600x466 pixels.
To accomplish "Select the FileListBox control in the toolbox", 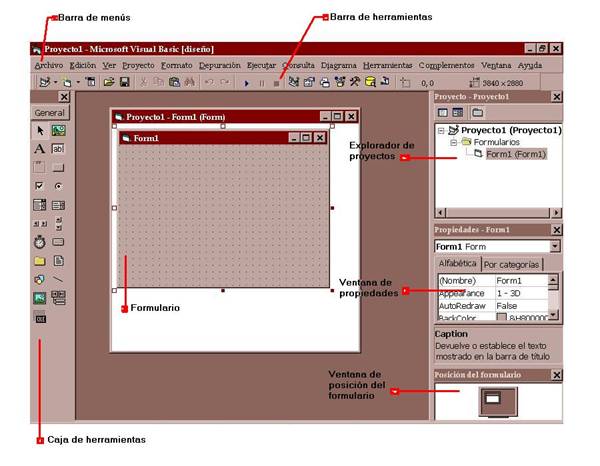I will [58, 261].
